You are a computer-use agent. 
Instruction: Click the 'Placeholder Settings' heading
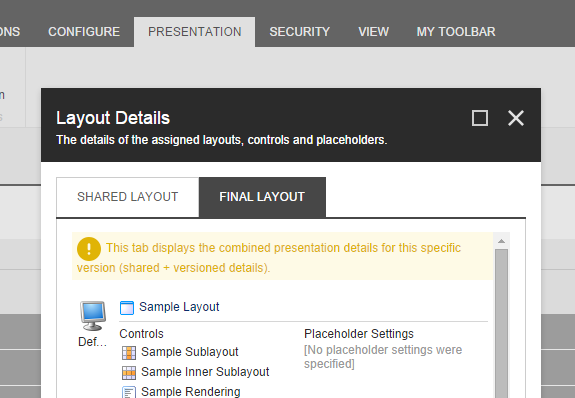tap(359, 334)
